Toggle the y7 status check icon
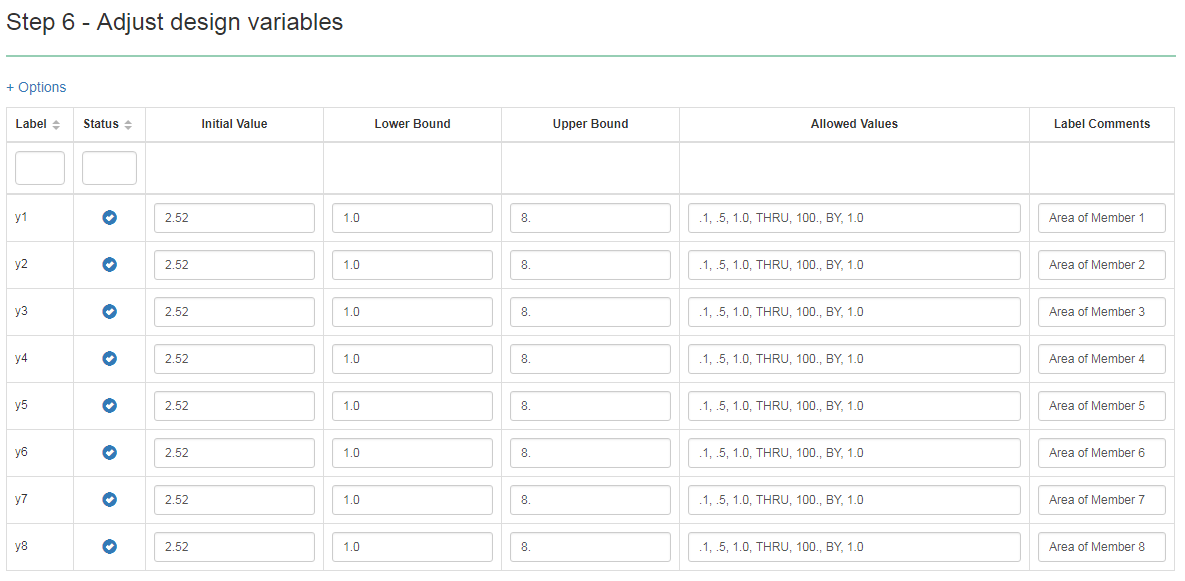Image resolution: width=1185 pixels, height=581 pixels. 110,499
